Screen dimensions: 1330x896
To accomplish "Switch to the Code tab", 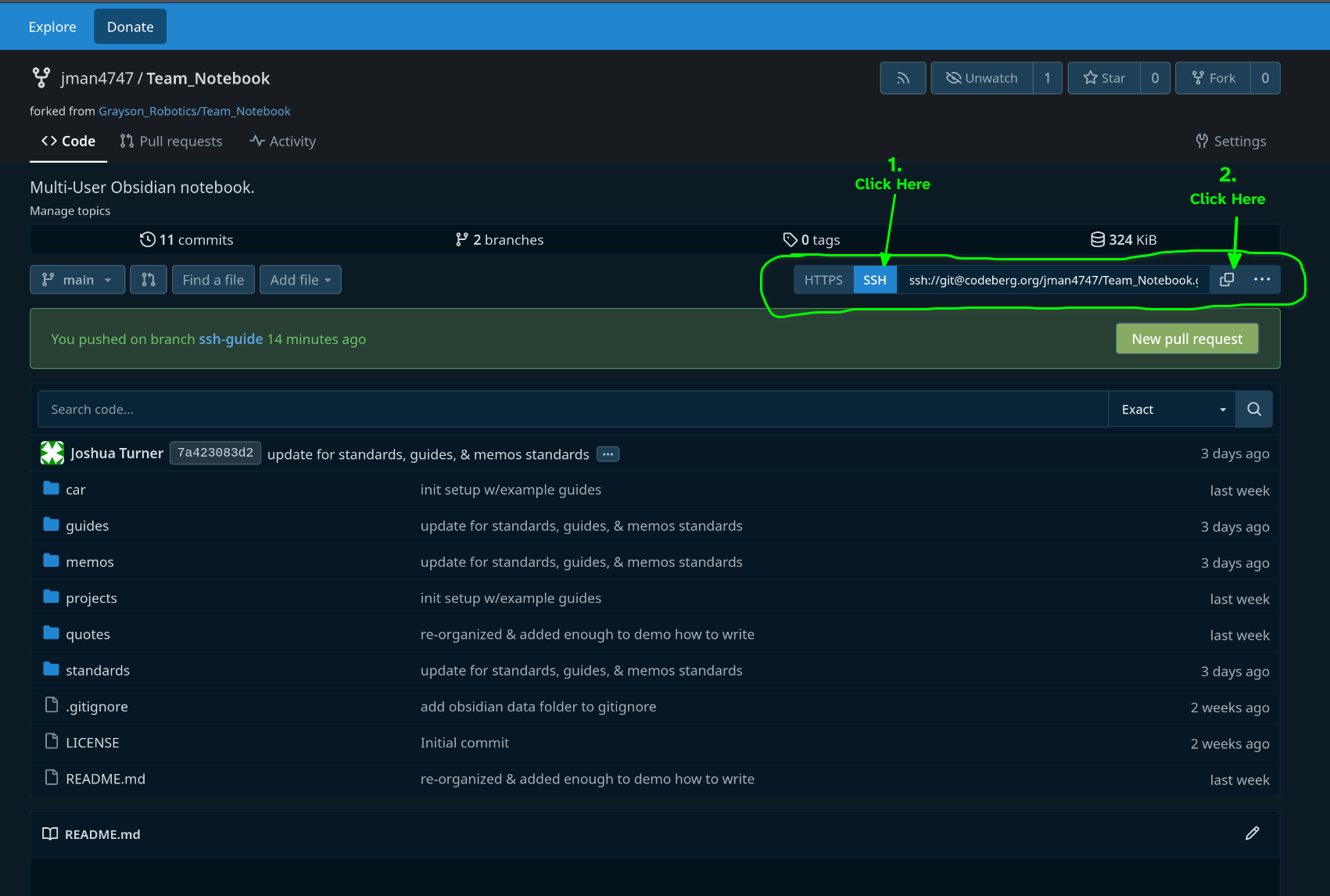I will click(x=69, y=142).
